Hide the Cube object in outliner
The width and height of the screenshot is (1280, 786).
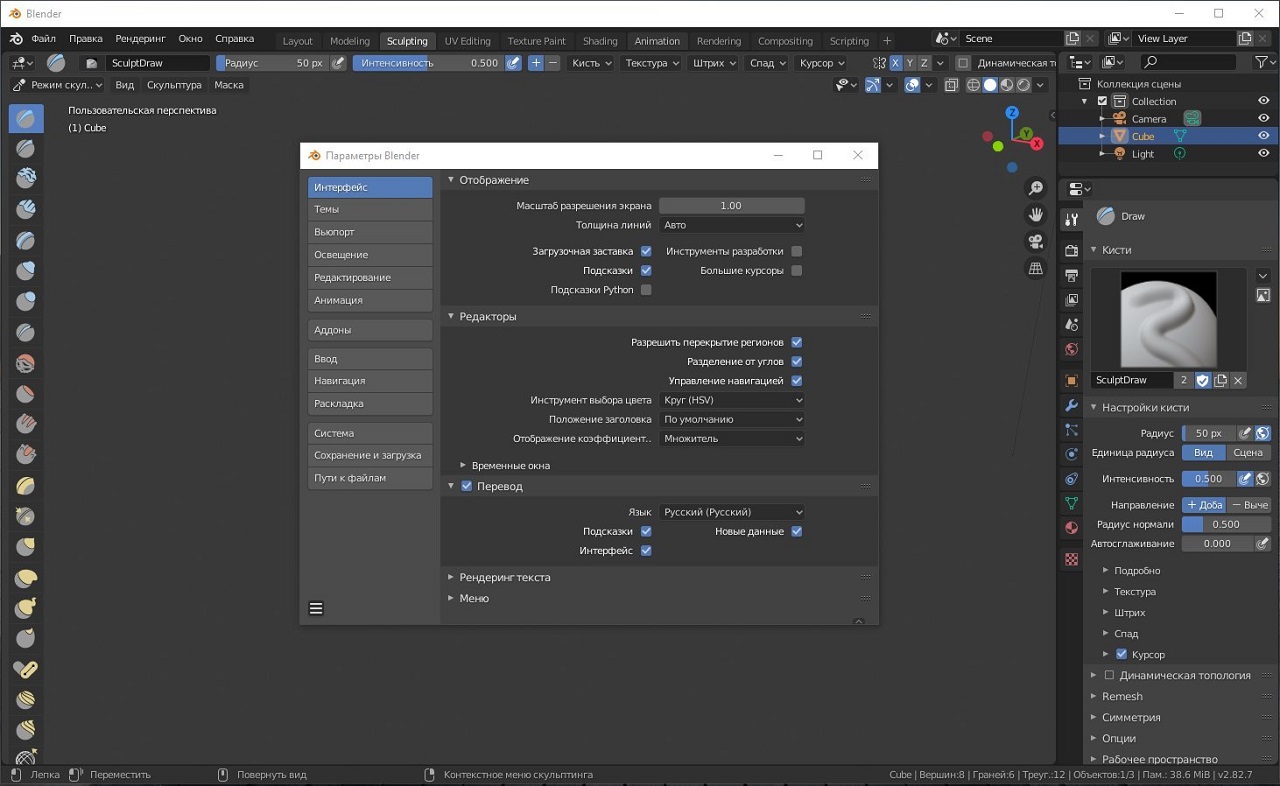(x=1264, y=136)
